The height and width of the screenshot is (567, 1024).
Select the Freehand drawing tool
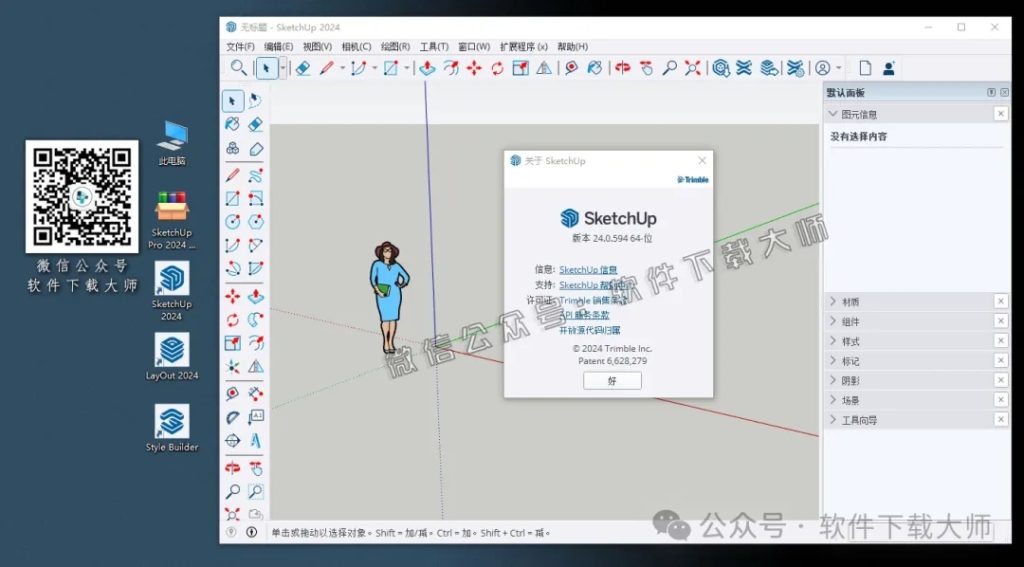click(255, 174)
